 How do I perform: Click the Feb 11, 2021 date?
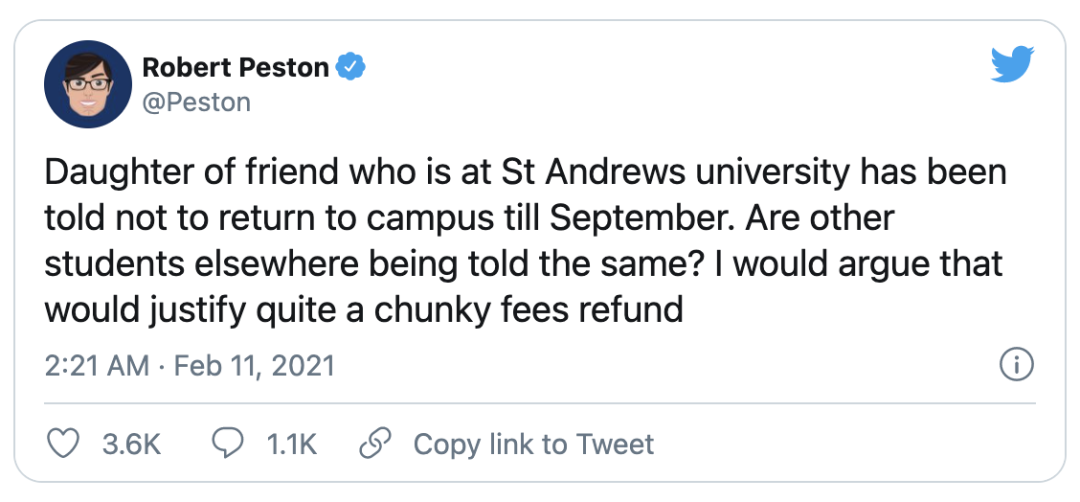click(254, 366)
